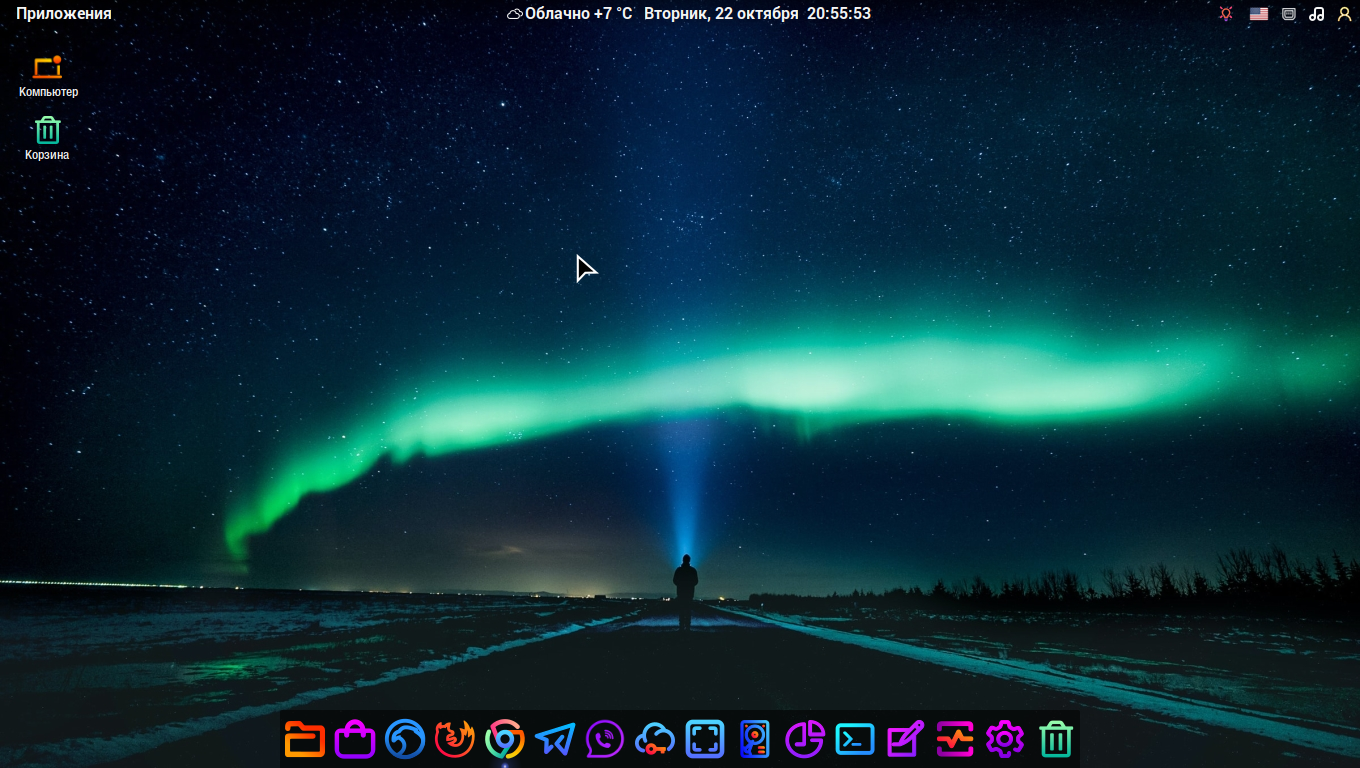Open the Компьютер desktop icon
The width and height of the screenshot is (1360, 768).
[48, 77]
